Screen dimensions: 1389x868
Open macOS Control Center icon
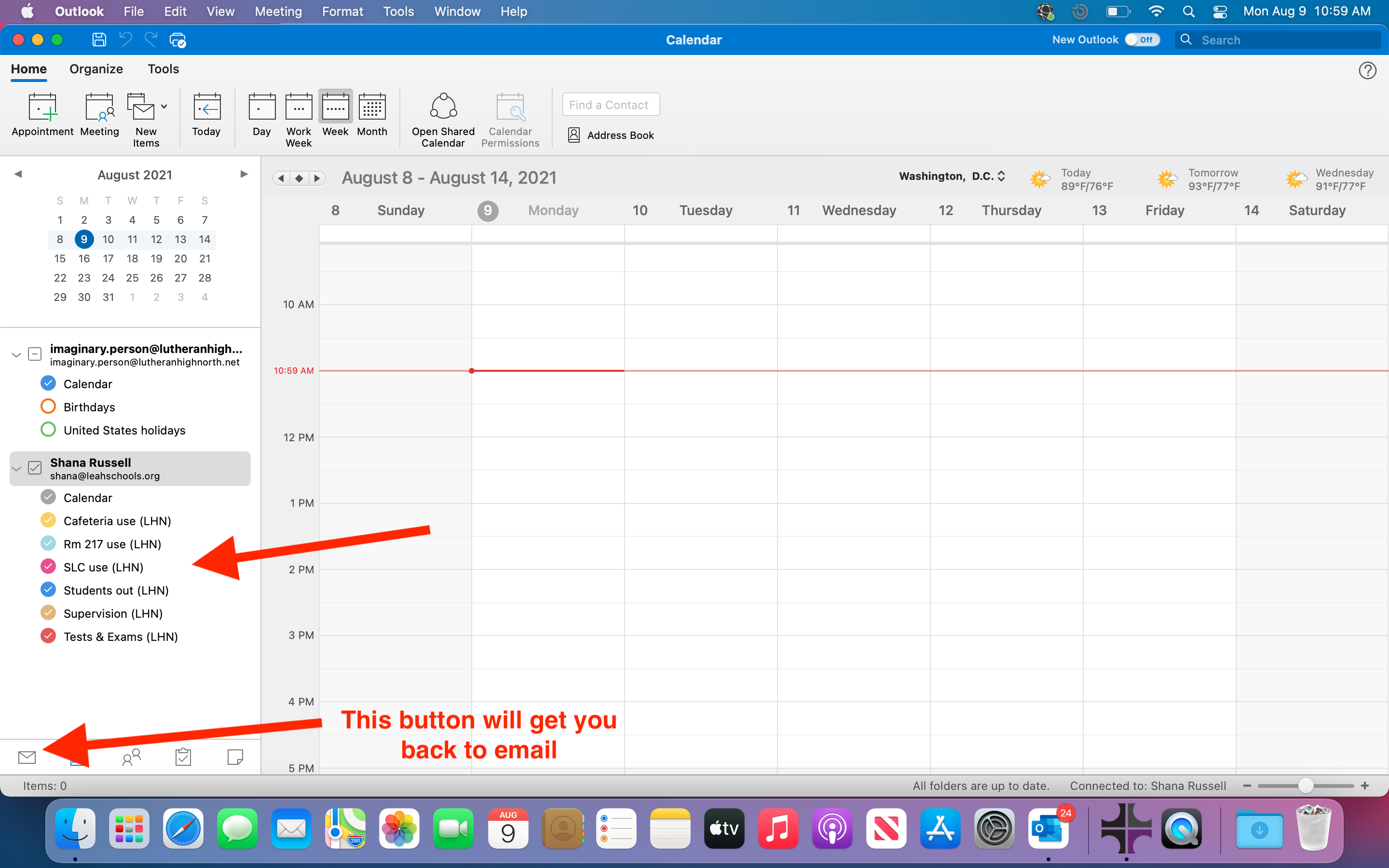[1220, 12]
